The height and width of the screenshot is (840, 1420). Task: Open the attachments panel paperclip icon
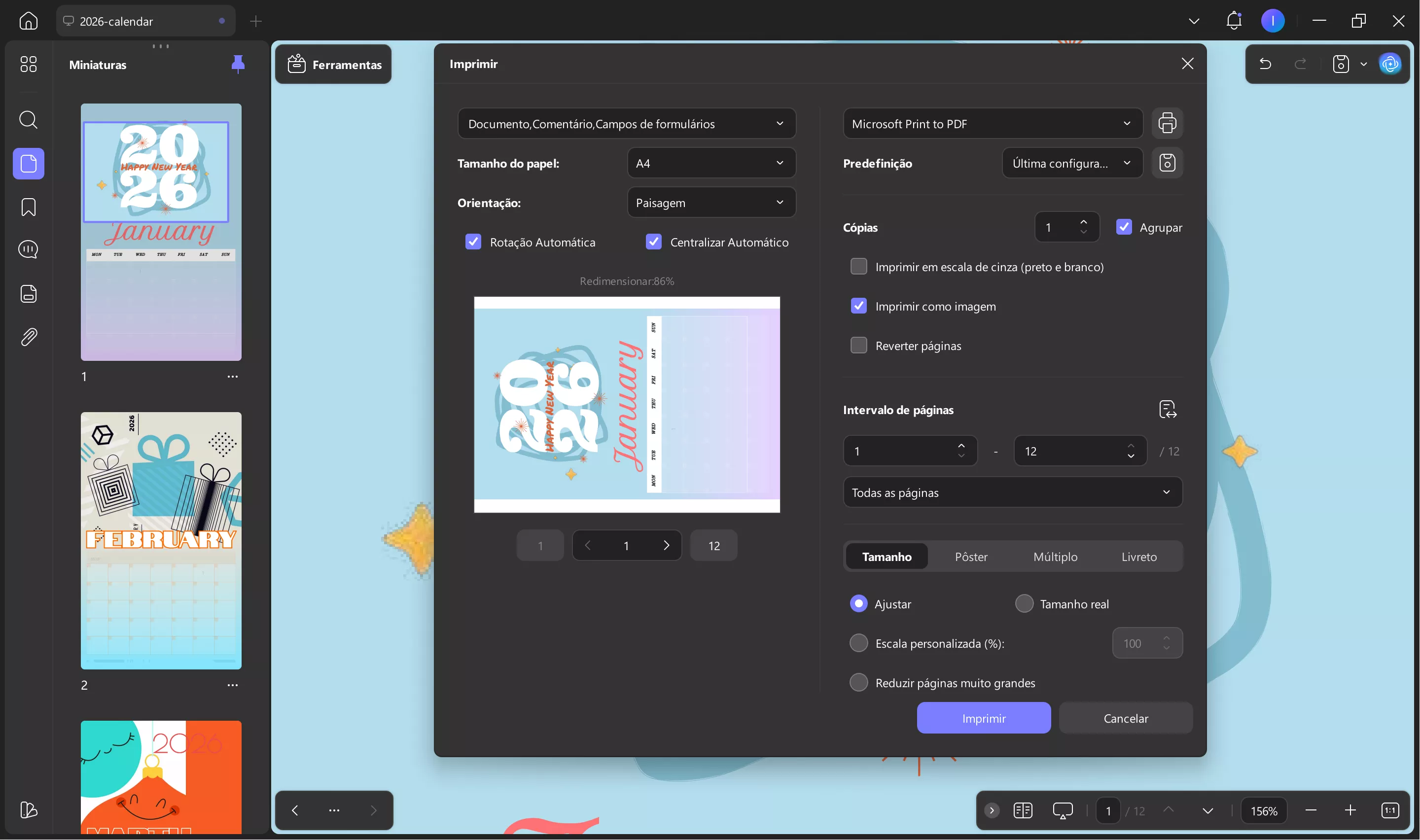[x=28, y=337]
